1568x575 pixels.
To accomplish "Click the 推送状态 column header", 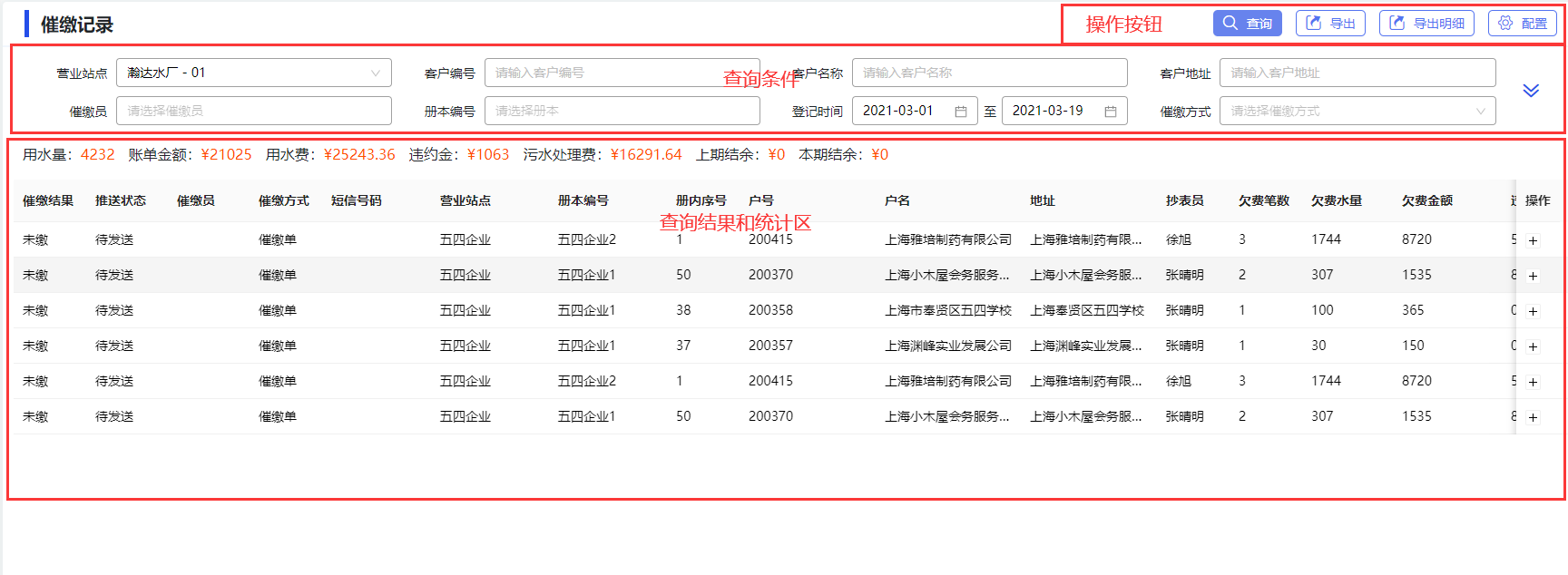I will (x=121, y=200).
